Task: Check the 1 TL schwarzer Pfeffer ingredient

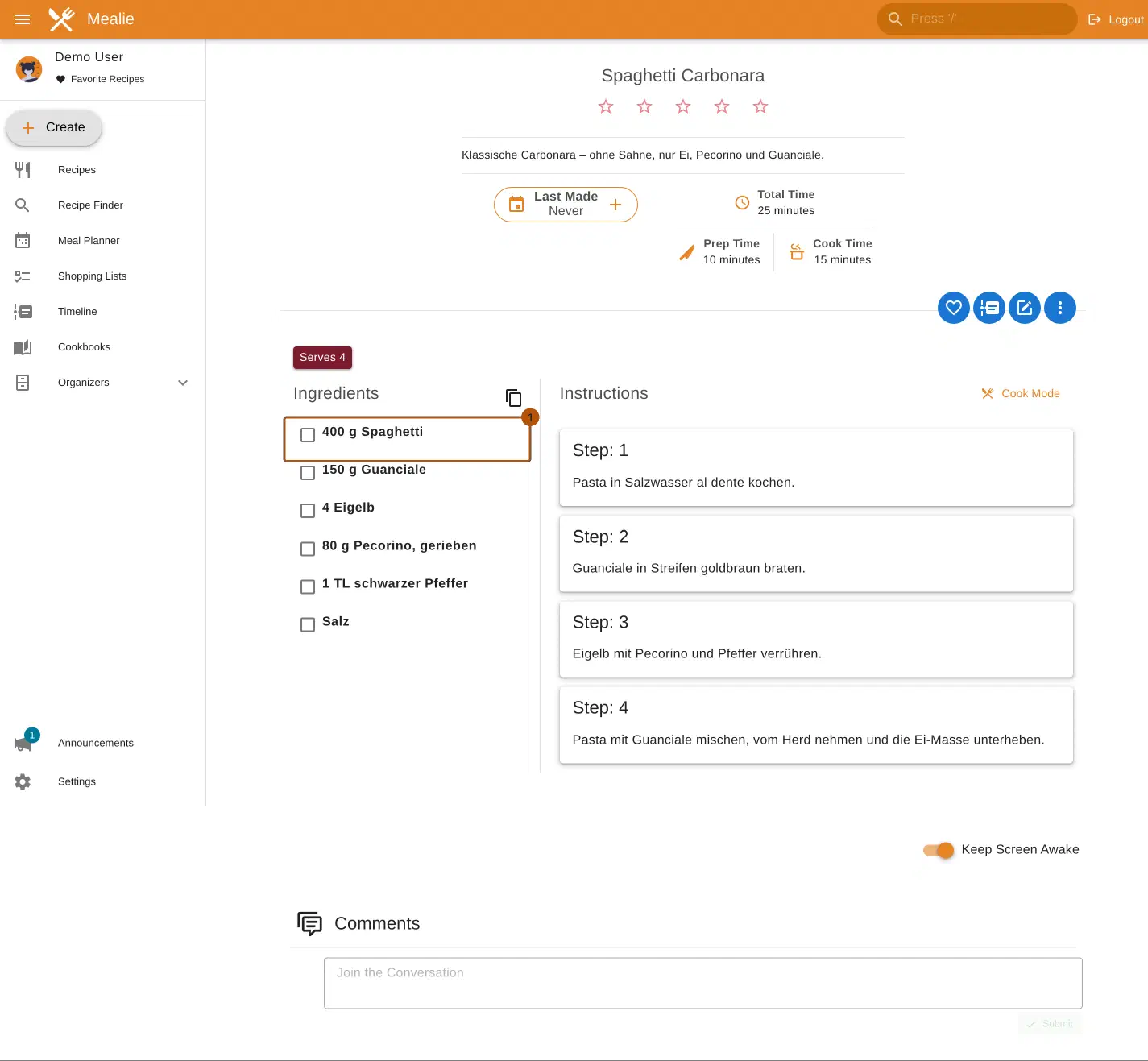Action: click(308, 586)
